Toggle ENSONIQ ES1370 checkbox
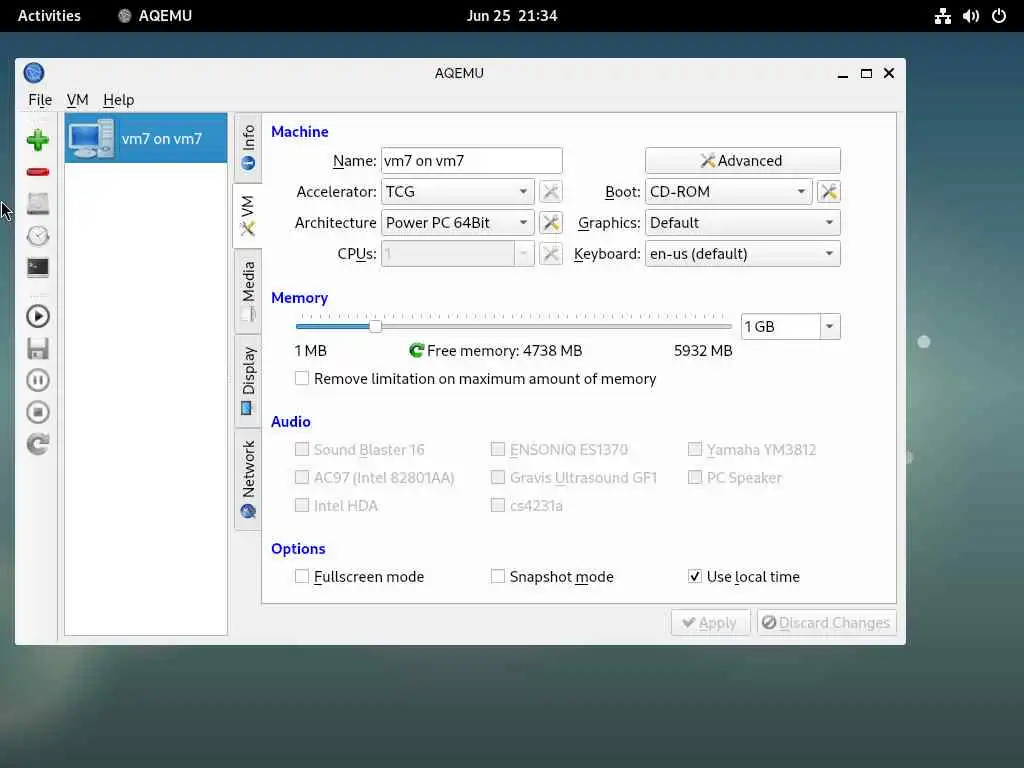 pyautogui.click(x=498, y=449)
